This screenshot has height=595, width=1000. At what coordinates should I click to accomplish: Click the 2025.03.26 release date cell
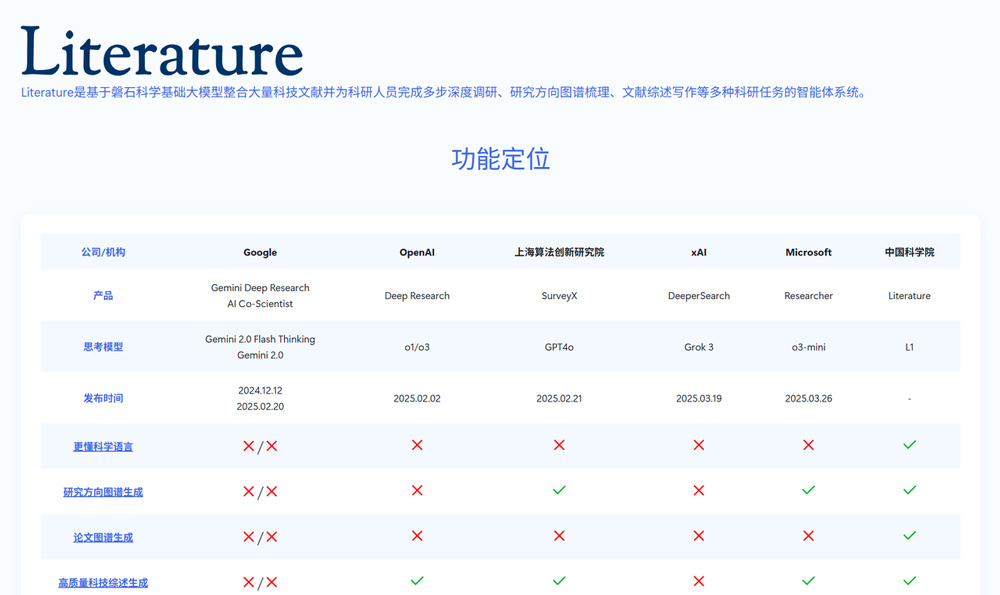click(808, 398)
